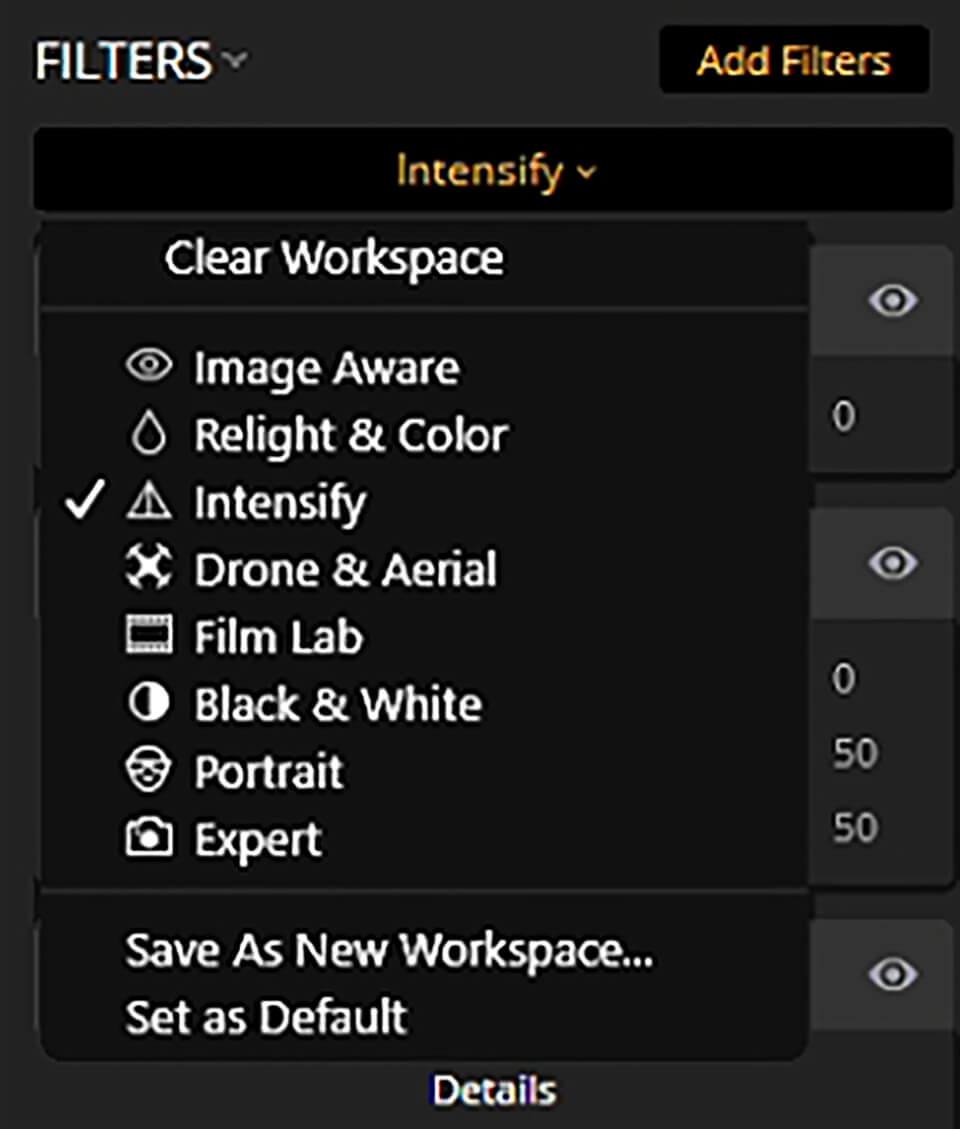Hide the middle filter using its eye toggle
This screenshot has height=1129, width=960.
[x=893, y=564]
